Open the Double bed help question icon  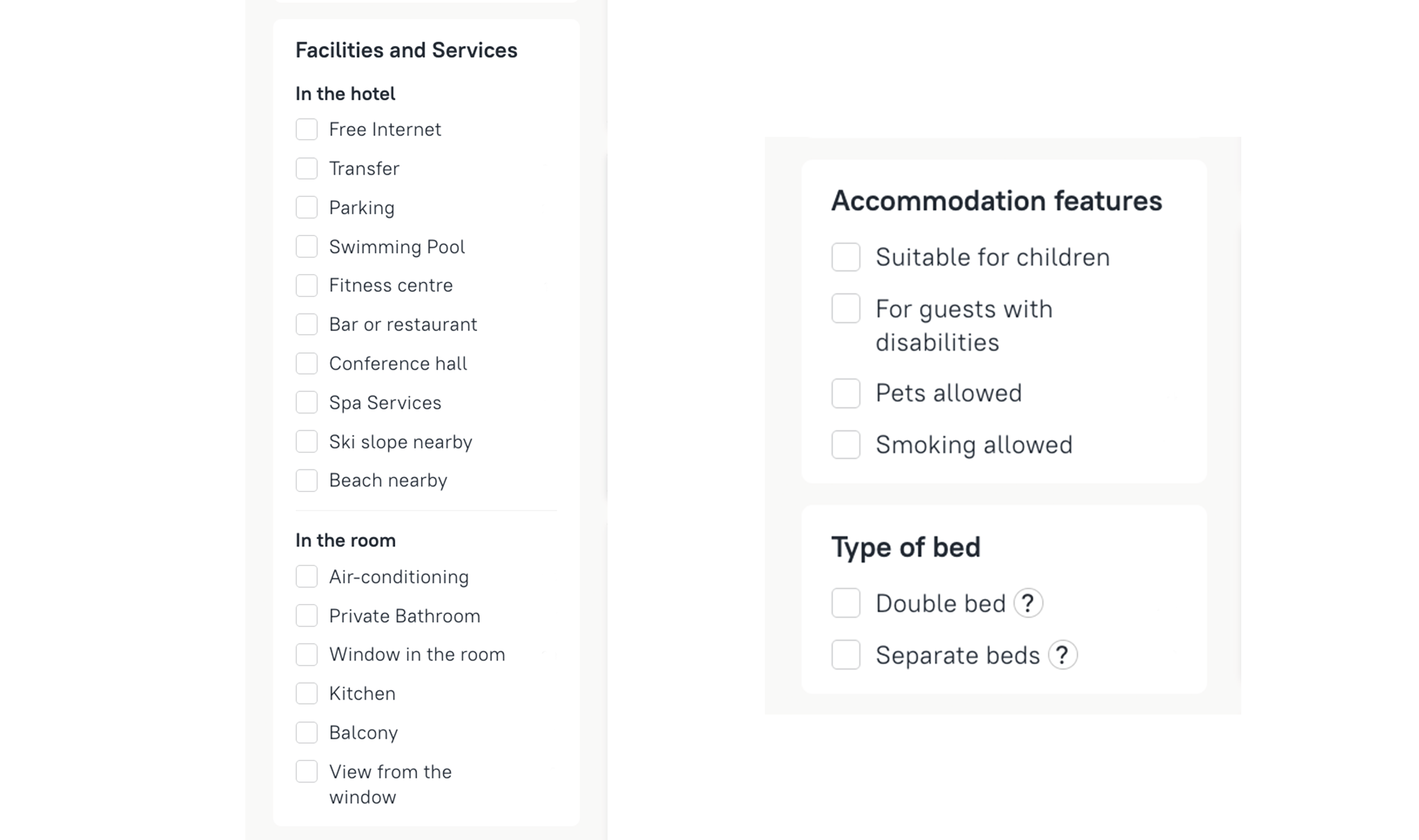point(1028,603)
